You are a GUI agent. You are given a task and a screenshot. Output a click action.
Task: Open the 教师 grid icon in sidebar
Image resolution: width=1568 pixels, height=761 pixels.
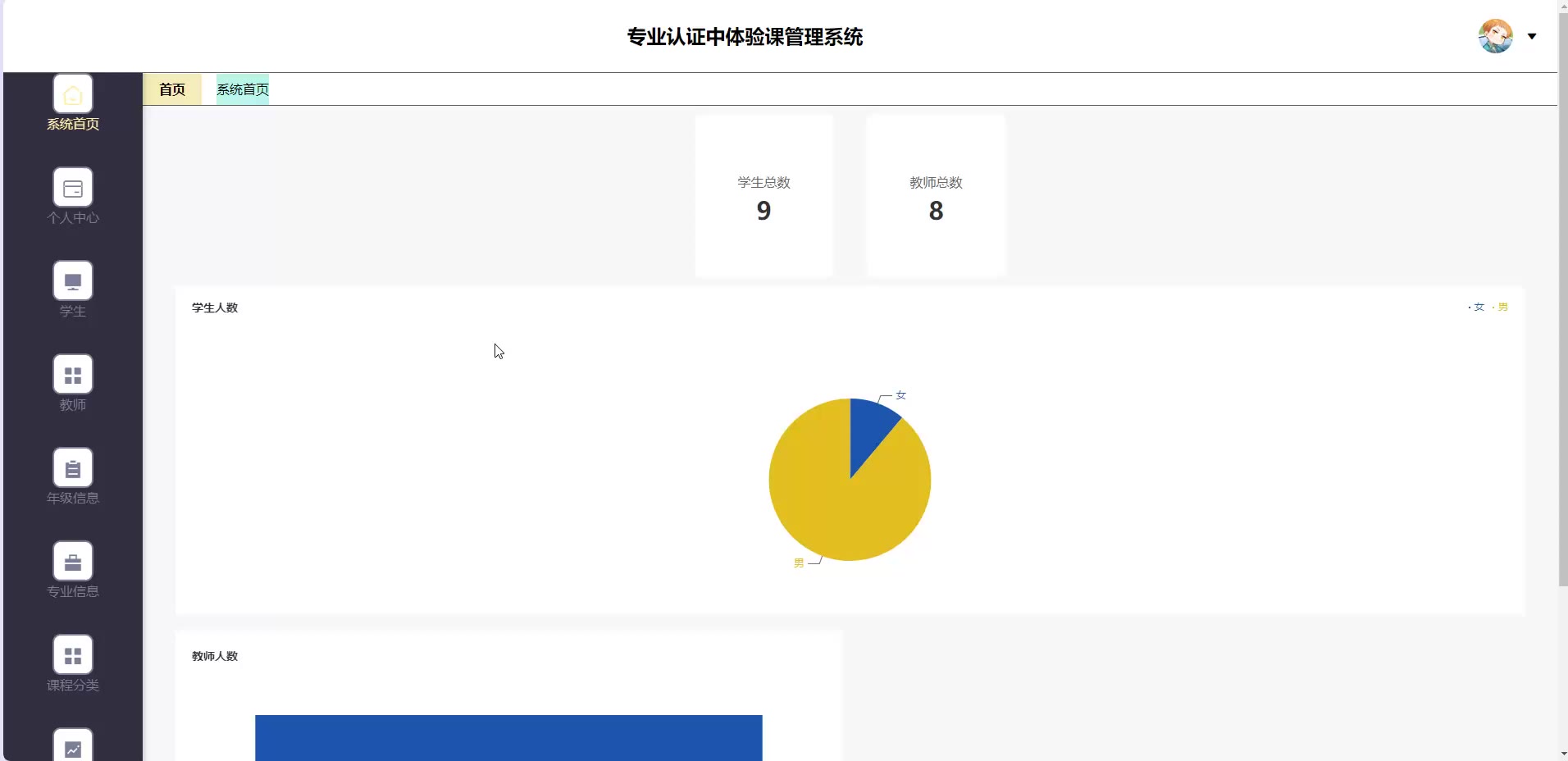(73, 375)
